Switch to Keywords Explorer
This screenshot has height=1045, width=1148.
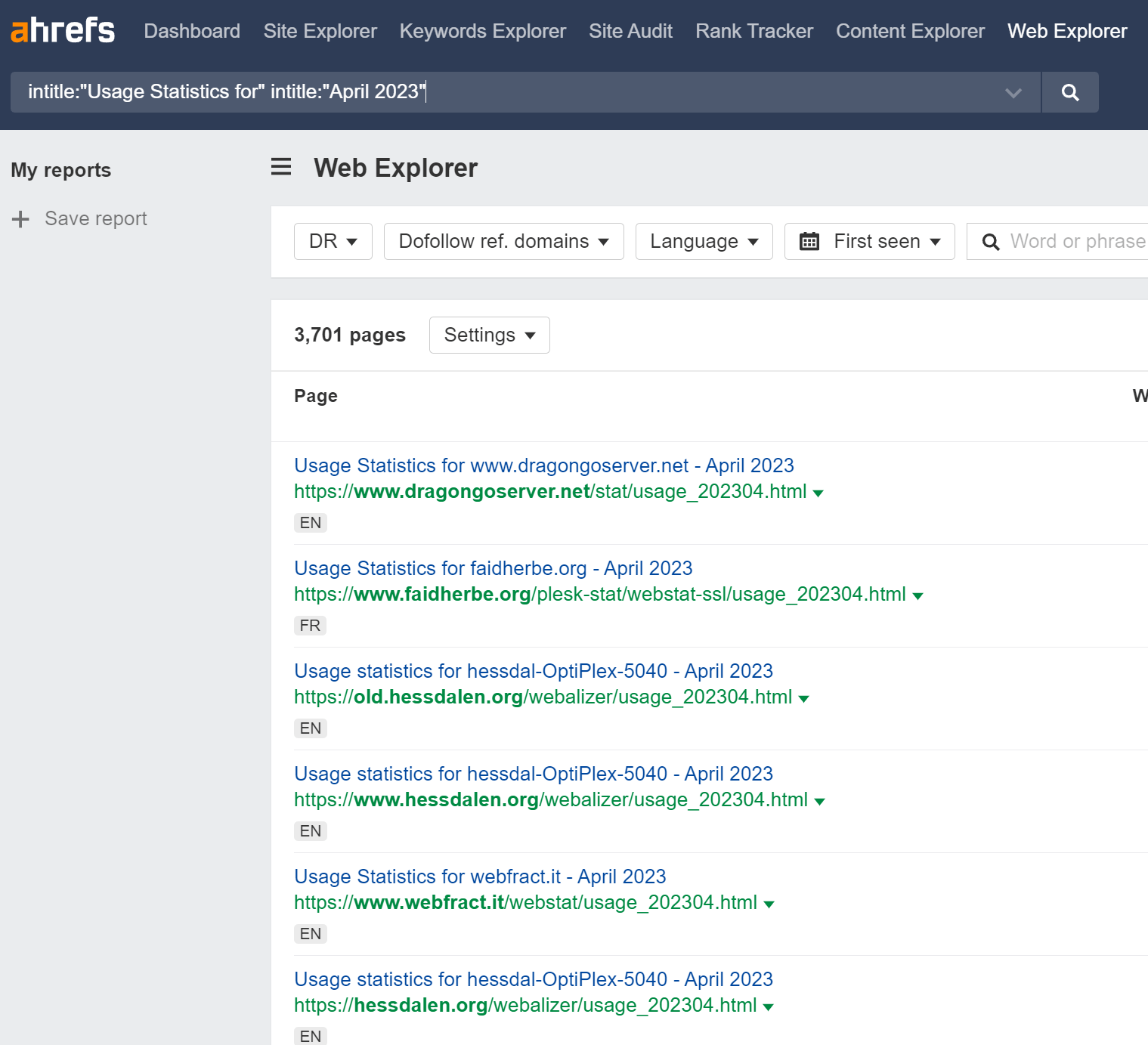click(x=482, y=31)
